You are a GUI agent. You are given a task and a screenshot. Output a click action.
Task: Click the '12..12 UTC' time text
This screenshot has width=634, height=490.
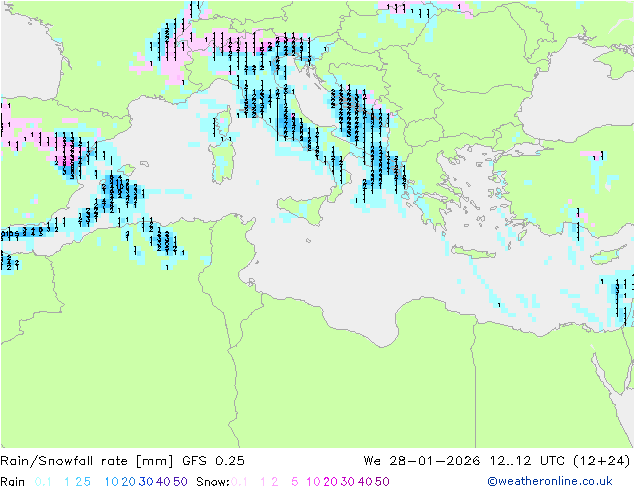pos(526,461)
